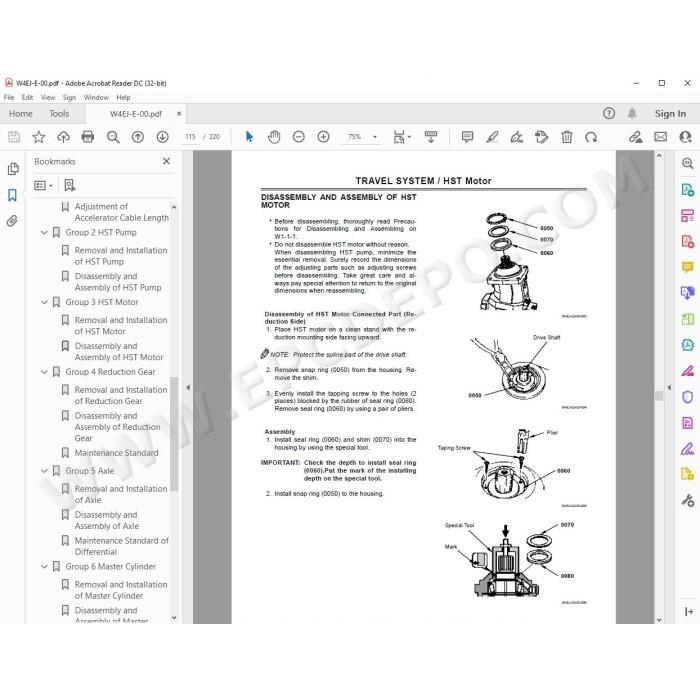Select the highlight text pen
This screenshot has width=700, height=700.
click(492, 137)
